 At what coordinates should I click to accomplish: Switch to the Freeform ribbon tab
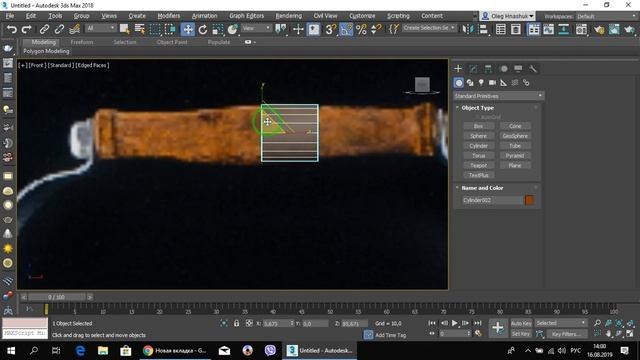82,42
